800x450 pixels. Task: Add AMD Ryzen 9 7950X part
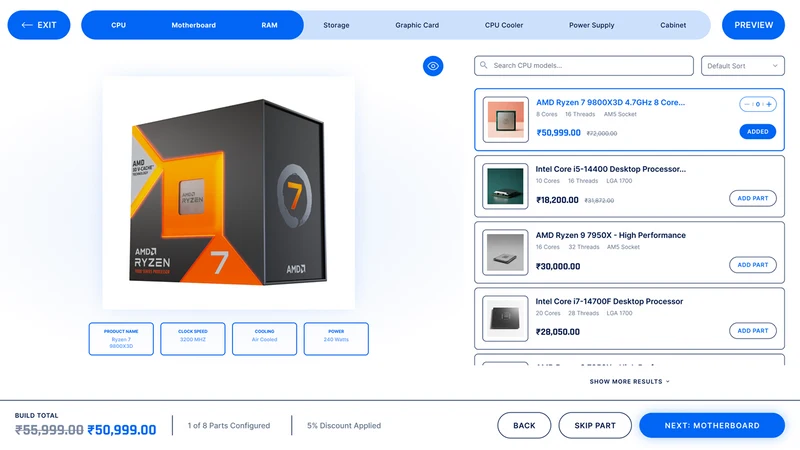pyautogui.click(x=753, y=265)
